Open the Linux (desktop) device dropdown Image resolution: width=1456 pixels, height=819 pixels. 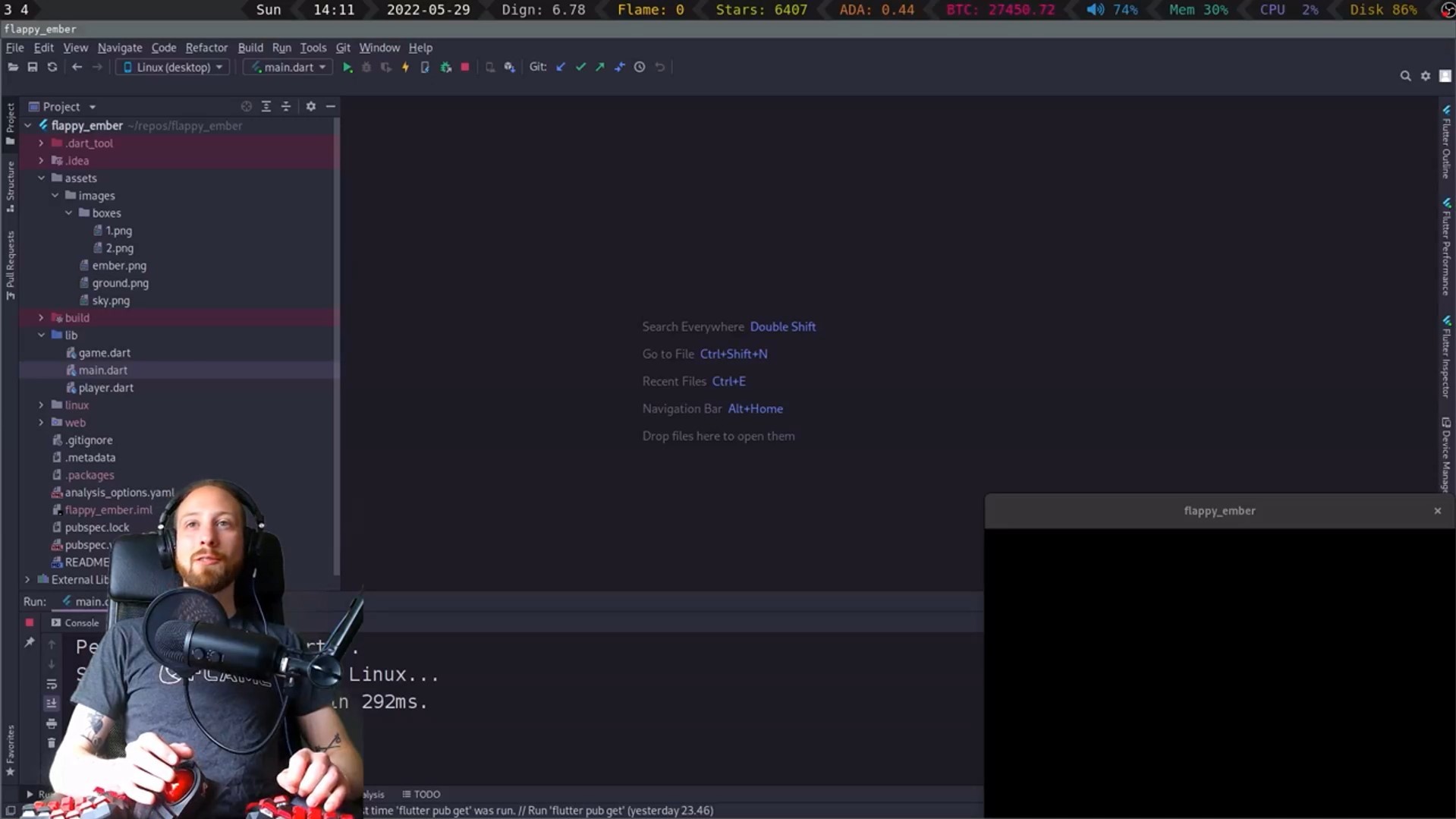coord(173,68)
